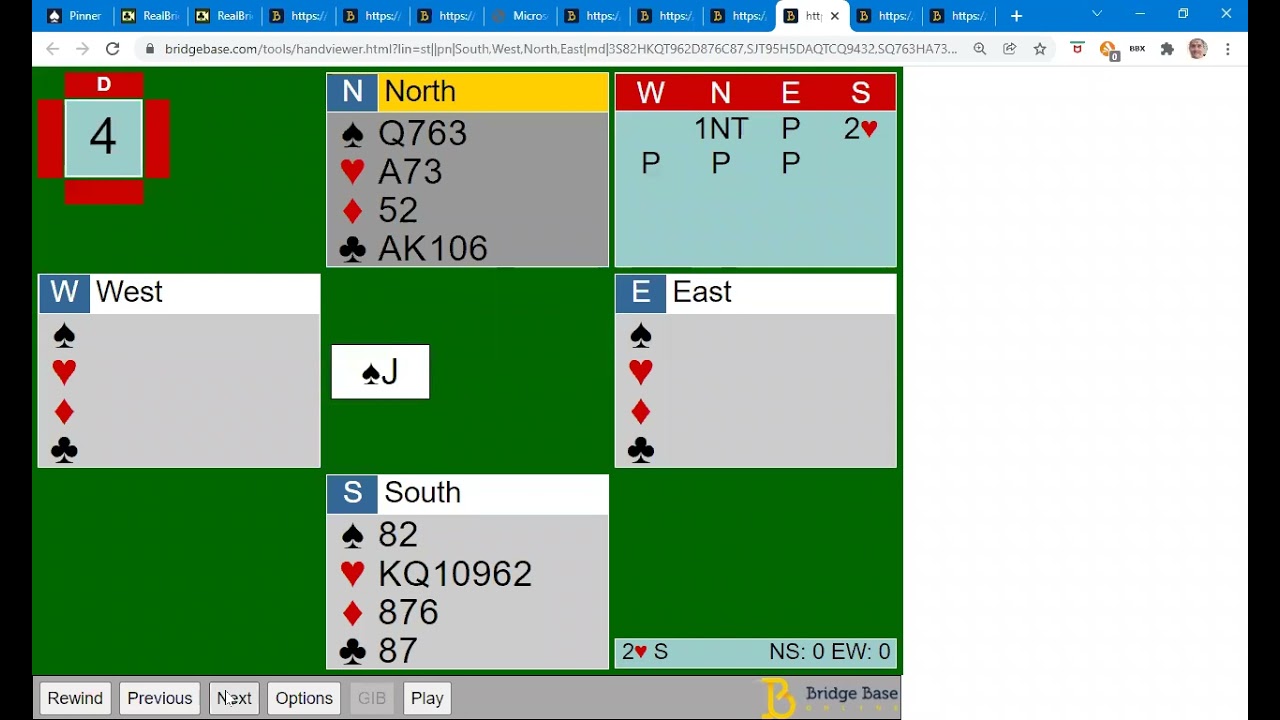Share this page via share icon
The height and width of the screenshot is (720, 1280).
pos(1010,49)
